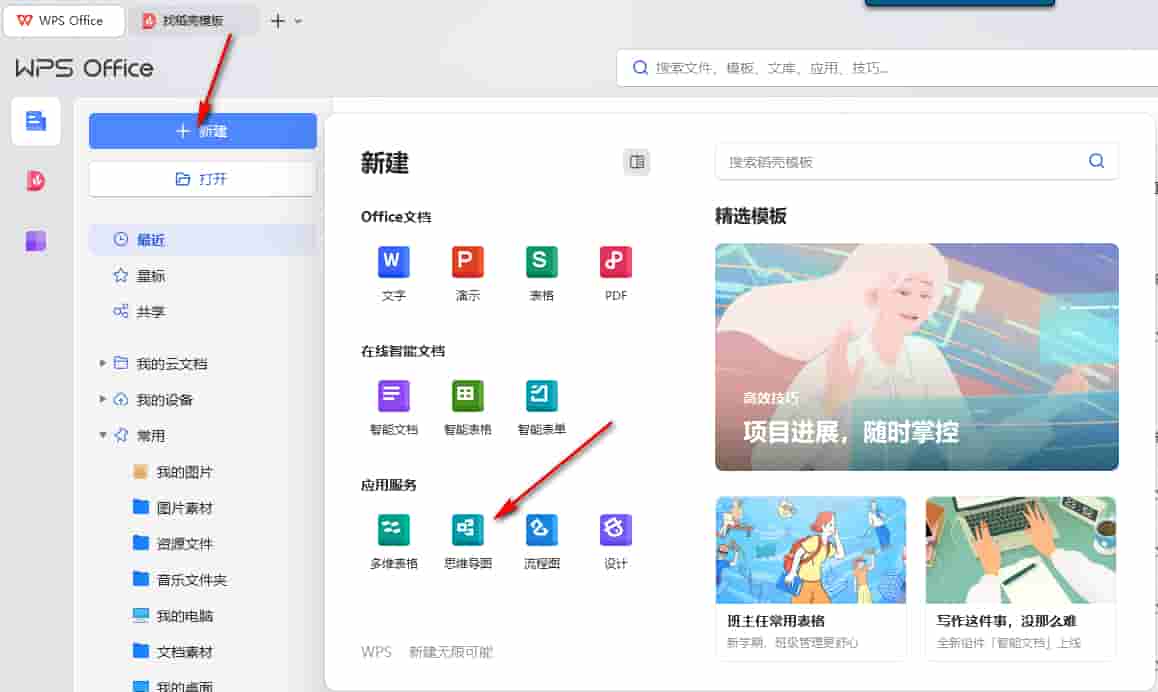Screen dimensions: 1158x692
Task: Expand 我的设备 tree node
Action: (103, 400)
